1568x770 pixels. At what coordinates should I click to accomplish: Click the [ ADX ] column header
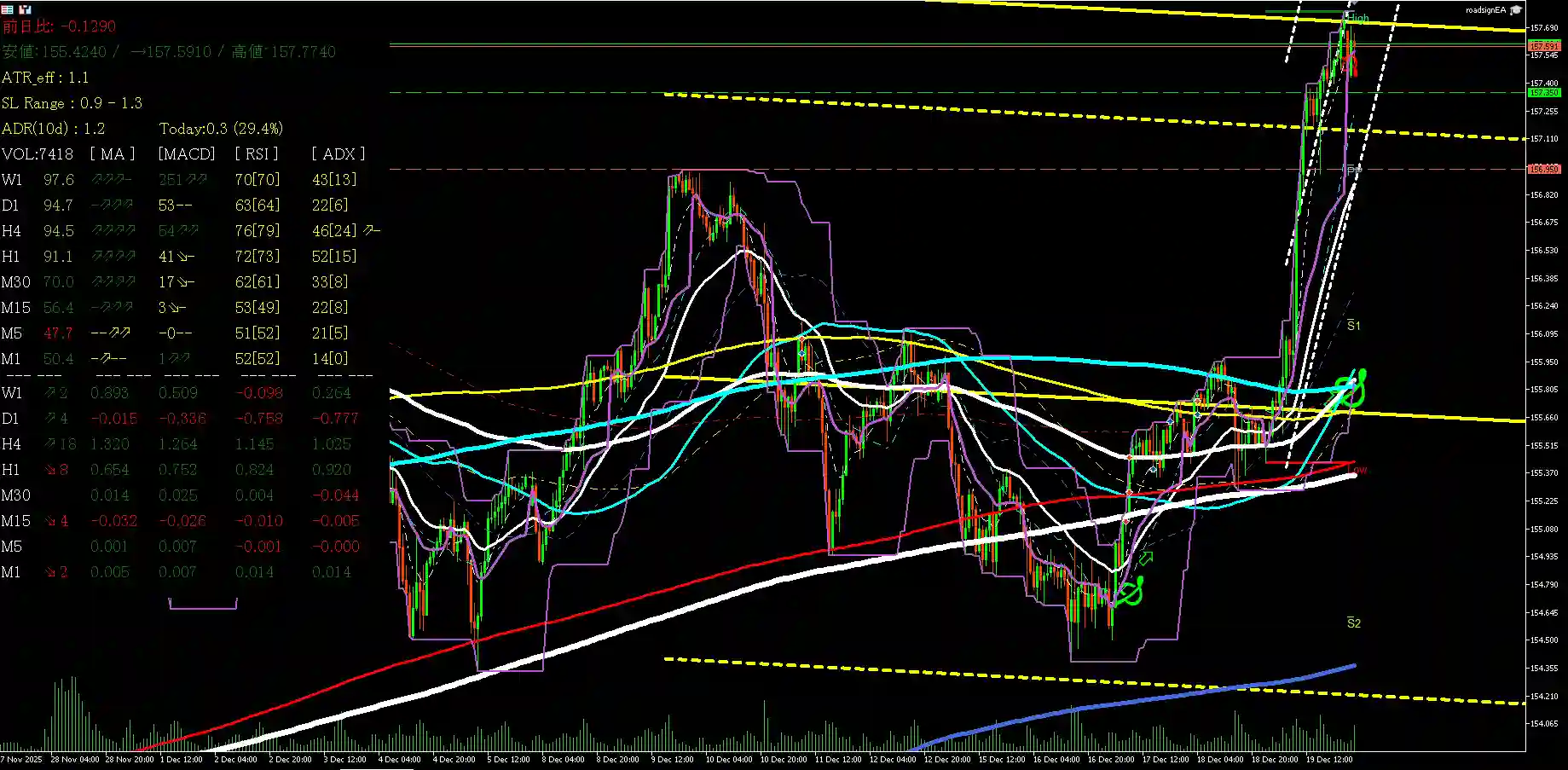pyautogui.click(x=338, y=154)
